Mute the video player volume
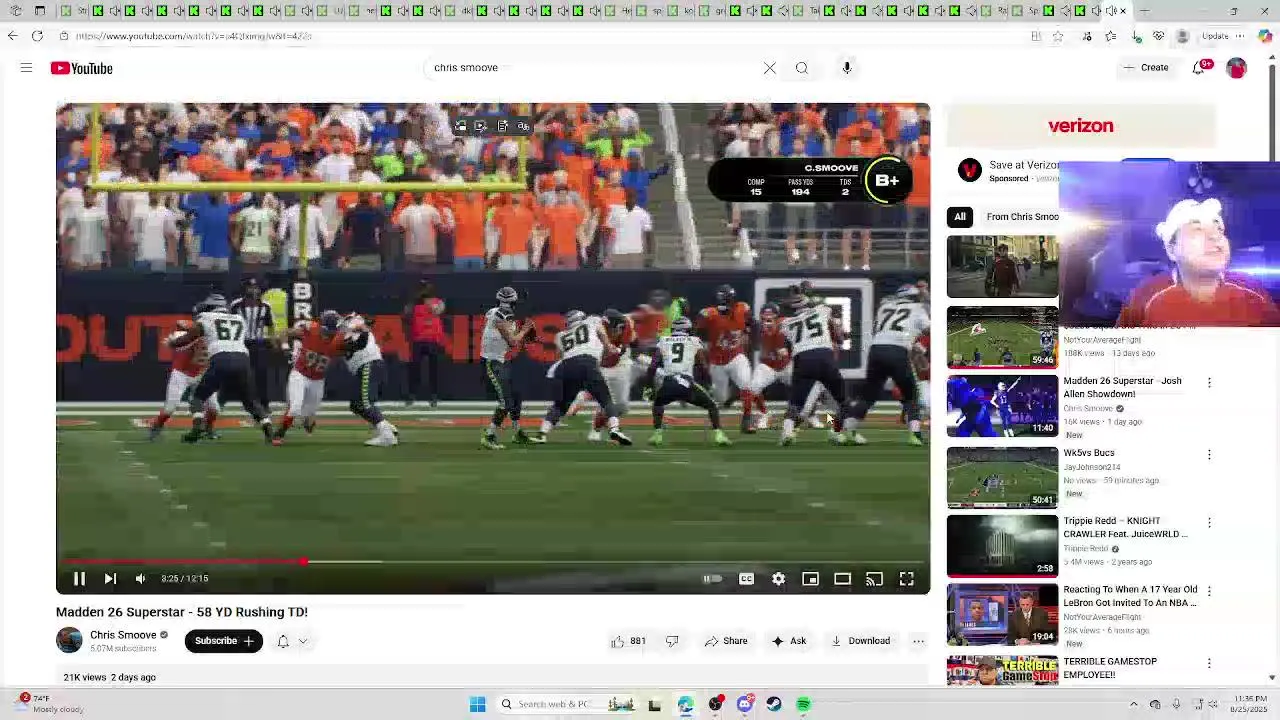The image size is (1280, 720). click(x=141, y=578)
